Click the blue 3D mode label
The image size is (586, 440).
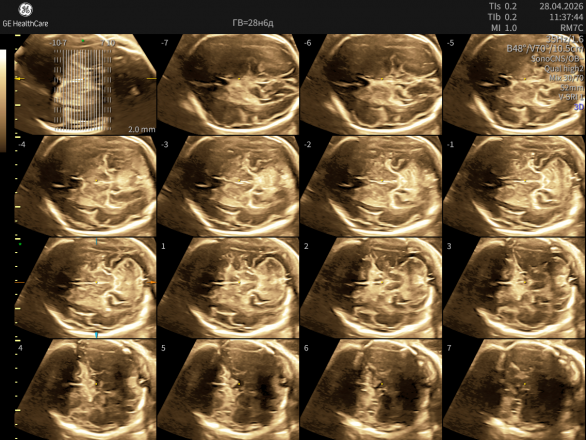pos(579,107)
